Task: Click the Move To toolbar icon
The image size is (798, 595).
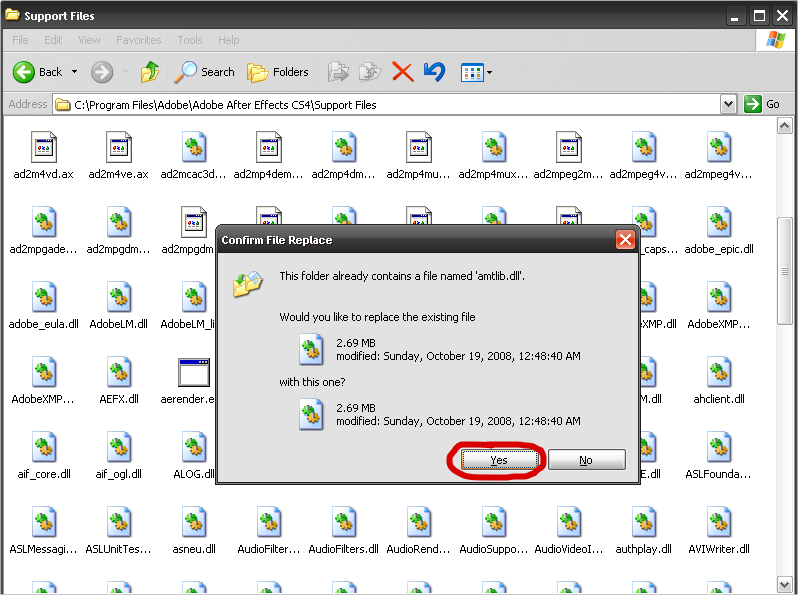Action: [338, 72]
